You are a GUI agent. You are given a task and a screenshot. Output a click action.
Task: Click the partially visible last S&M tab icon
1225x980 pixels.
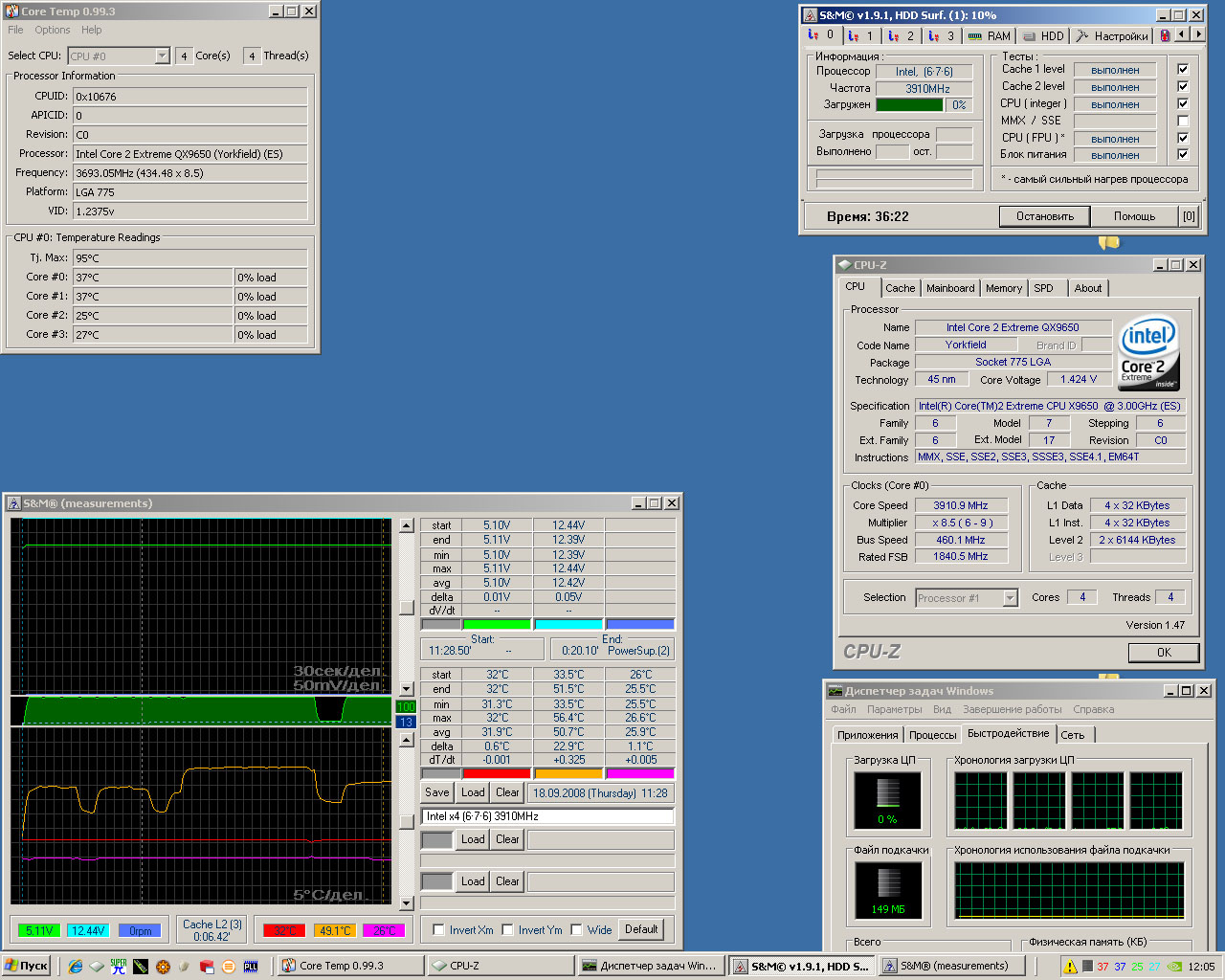tap(1165, 35)
